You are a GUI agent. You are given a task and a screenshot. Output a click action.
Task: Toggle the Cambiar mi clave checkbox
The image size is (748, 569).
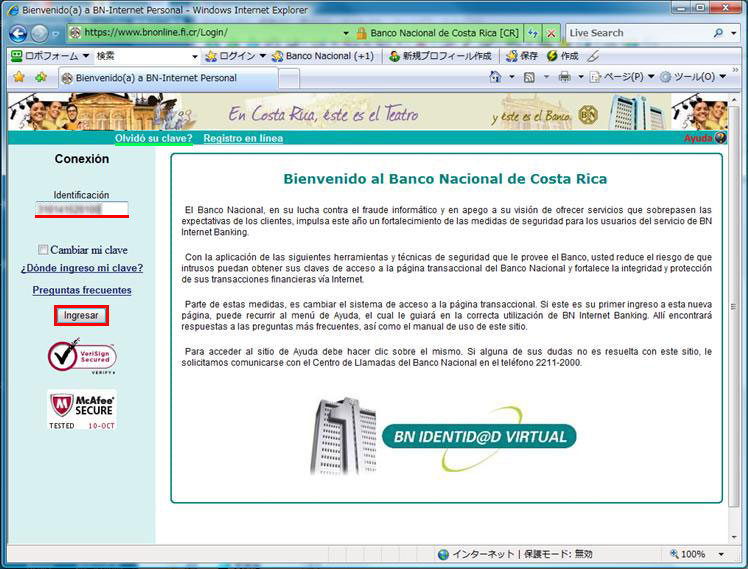tap(43, 250)
